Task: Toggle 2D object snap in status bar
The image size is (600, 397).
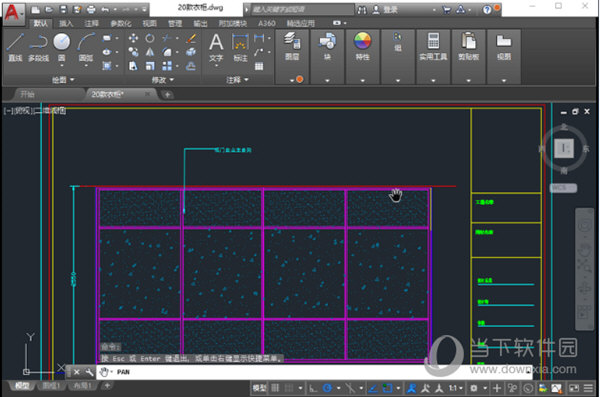Action: click(x=387, y=388)
